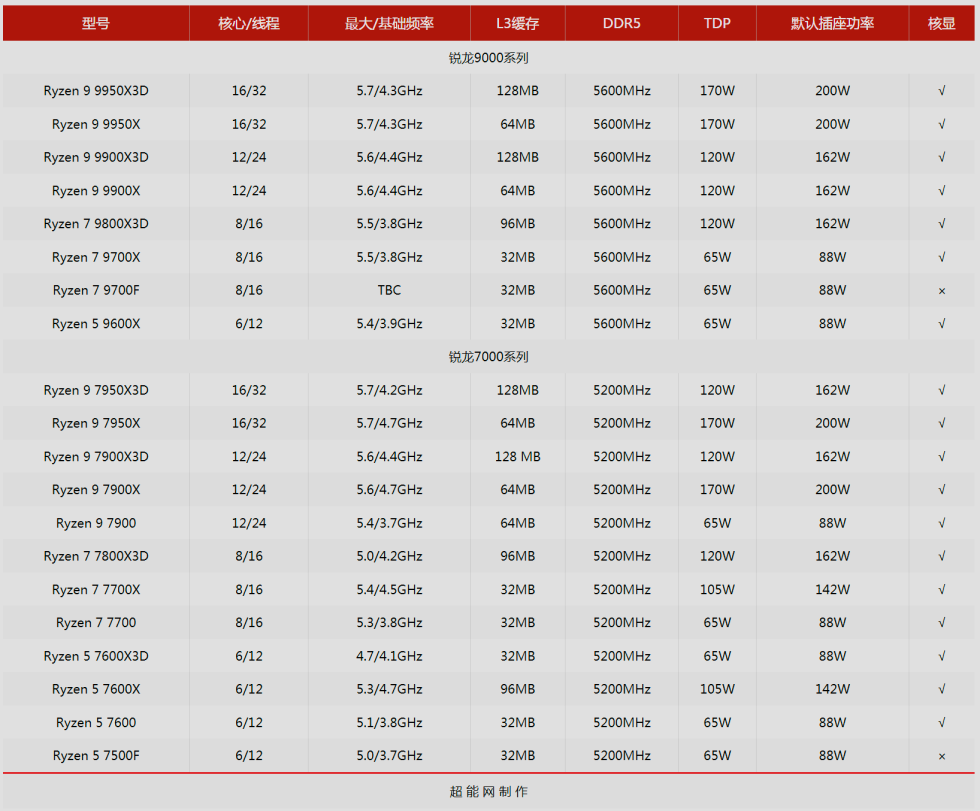The image size is (980, 811).
Task: Click the 142W socket power of Ryzen 7 7700X
Action: click(832, 590)
